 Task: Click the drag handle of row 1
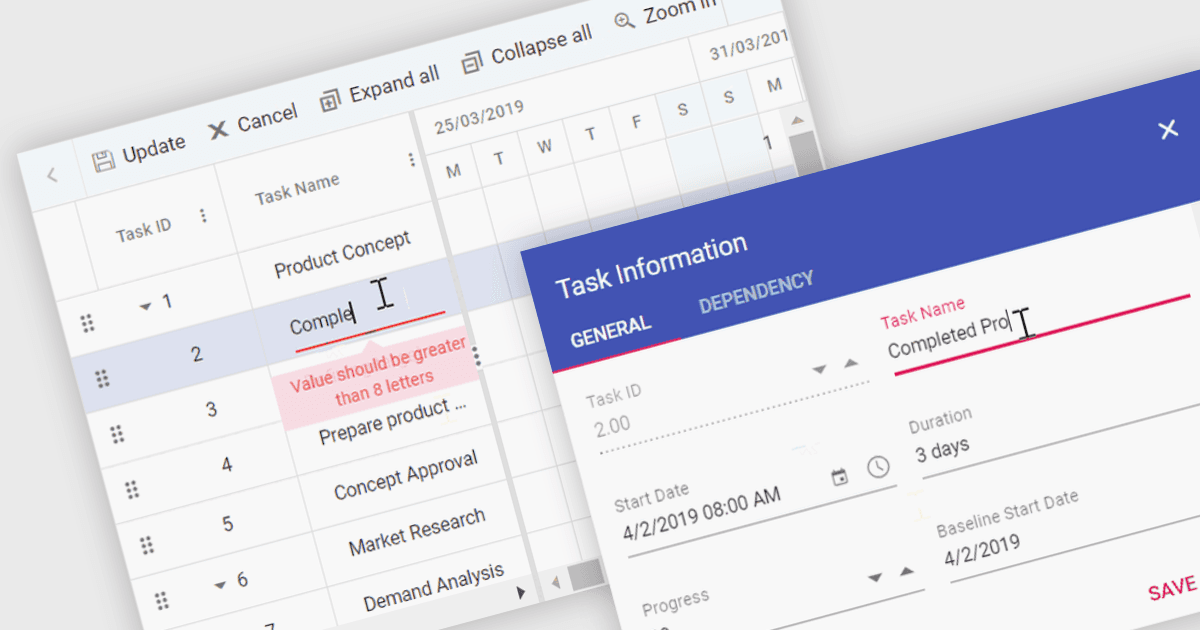pos(87,323)
